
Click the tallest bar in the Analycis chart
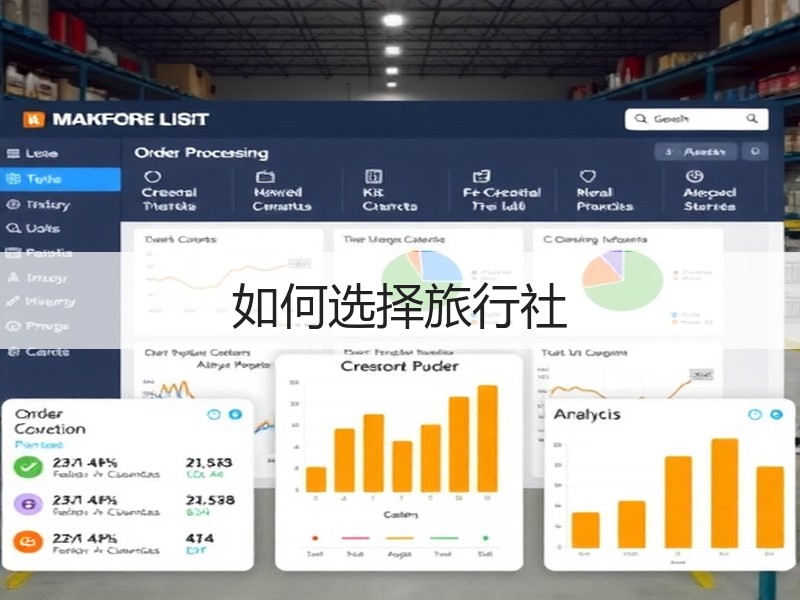[724, 493]
